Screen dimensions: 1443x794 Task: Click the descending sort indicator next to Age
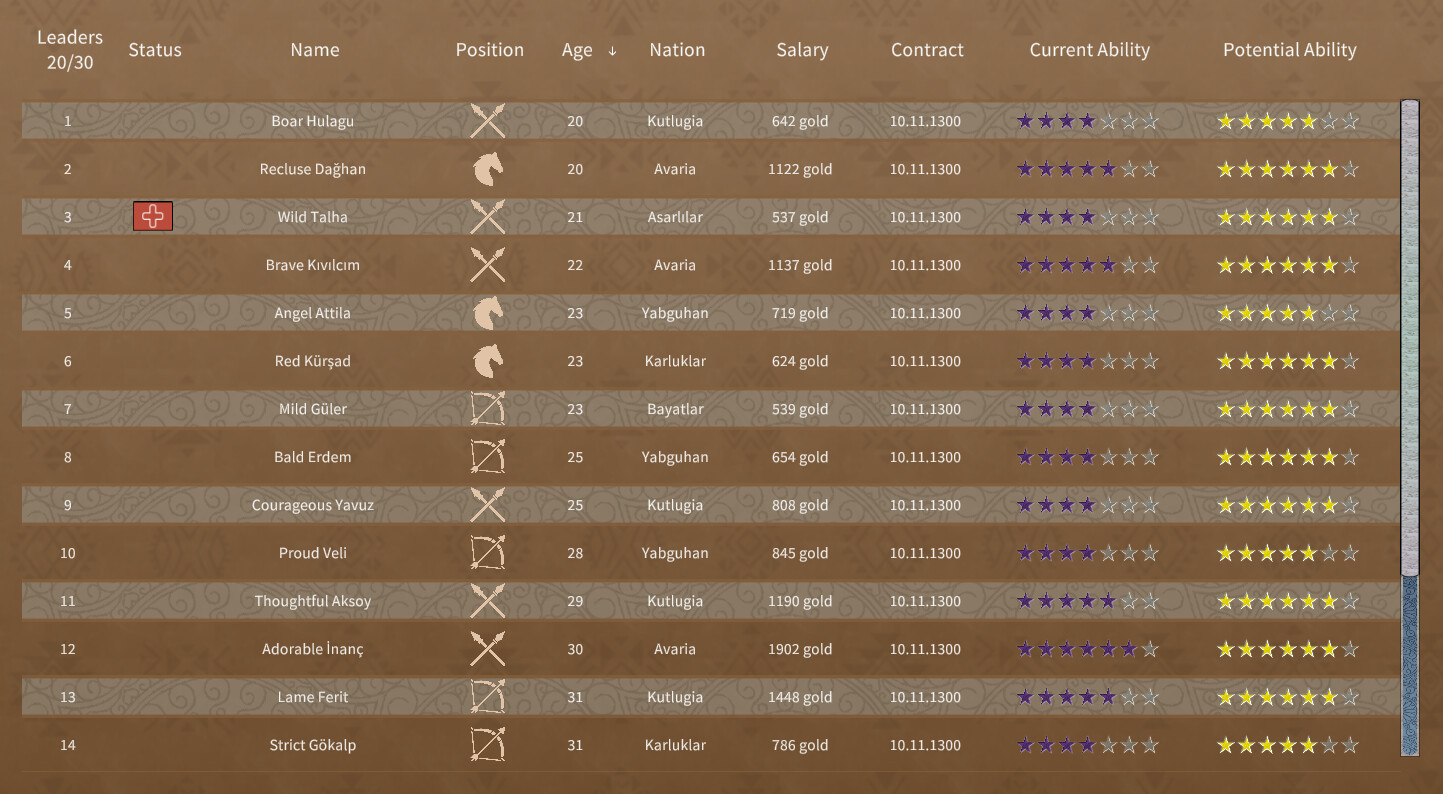coord(612,50)
